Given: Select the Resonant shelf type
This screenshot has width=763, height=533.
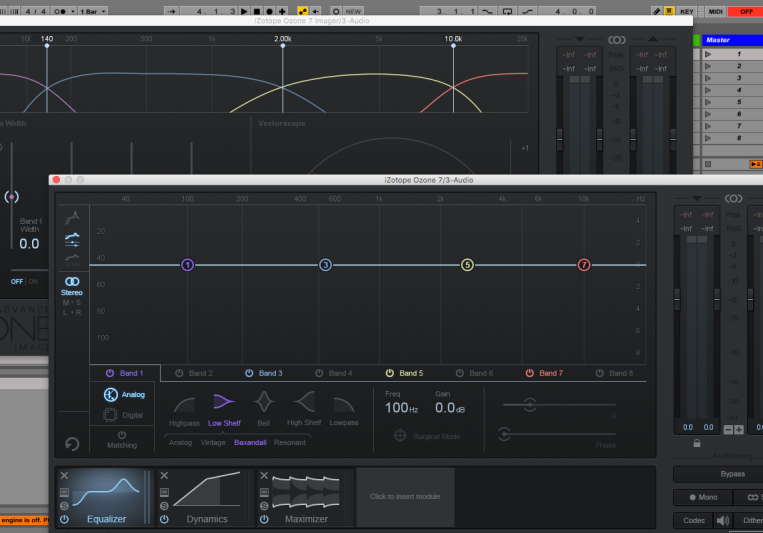Looking at the screenshot, I should [x=290, y=442].
